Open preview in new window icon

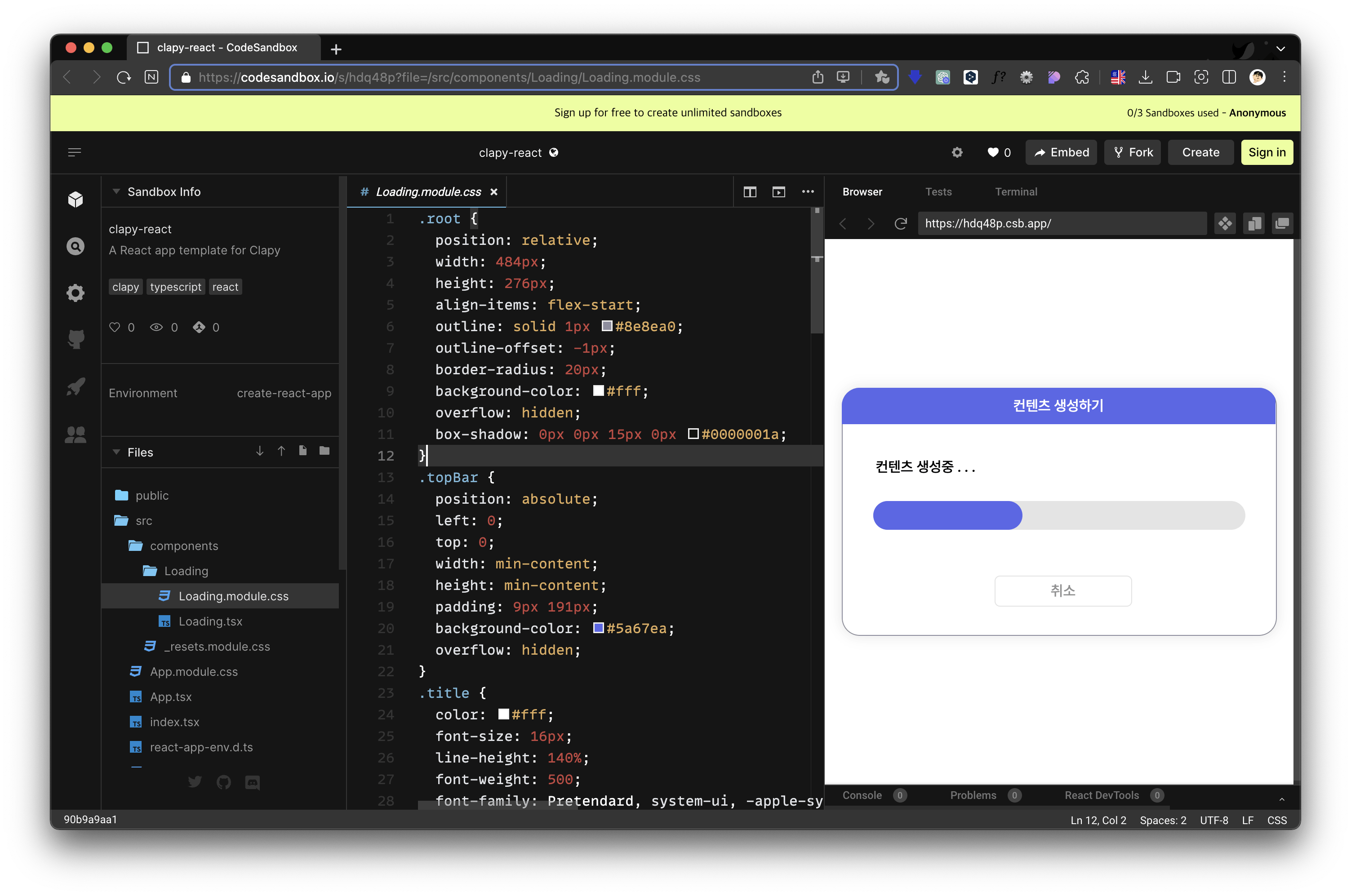point(1282,223)
